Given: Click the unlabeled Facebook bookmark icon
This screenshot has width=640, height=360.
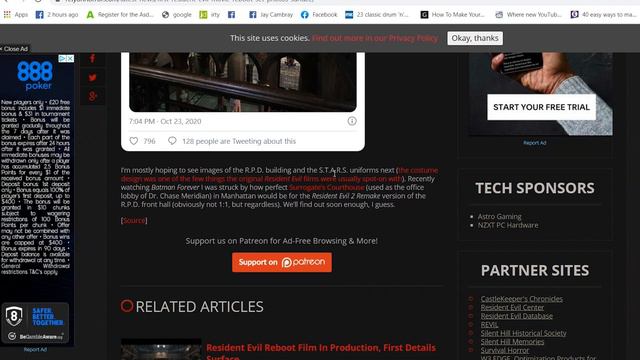Looking at the screenshot, I should 231,15.
